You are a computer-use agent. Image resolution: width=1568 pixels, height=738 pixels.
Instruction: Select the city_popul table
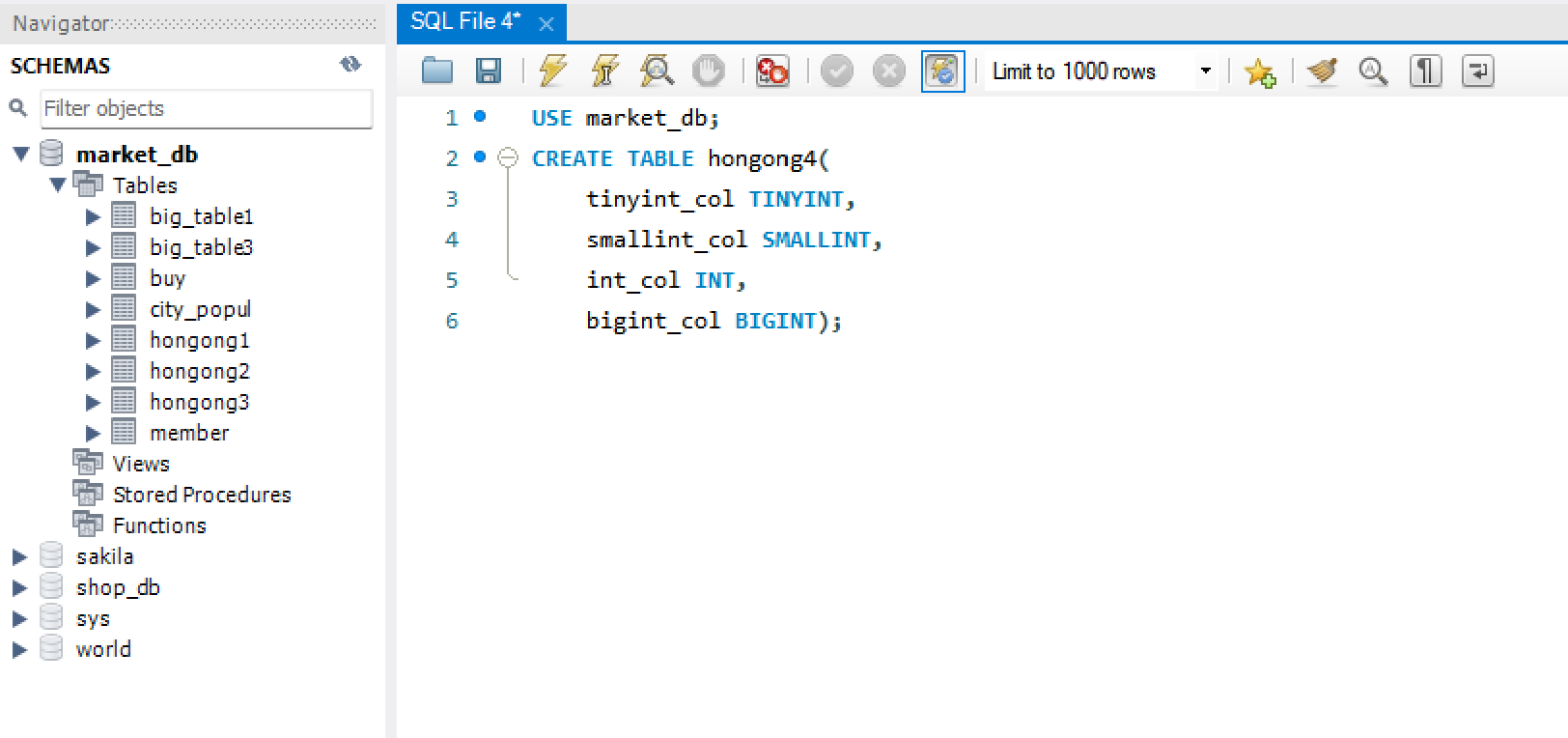coord(200,310)
